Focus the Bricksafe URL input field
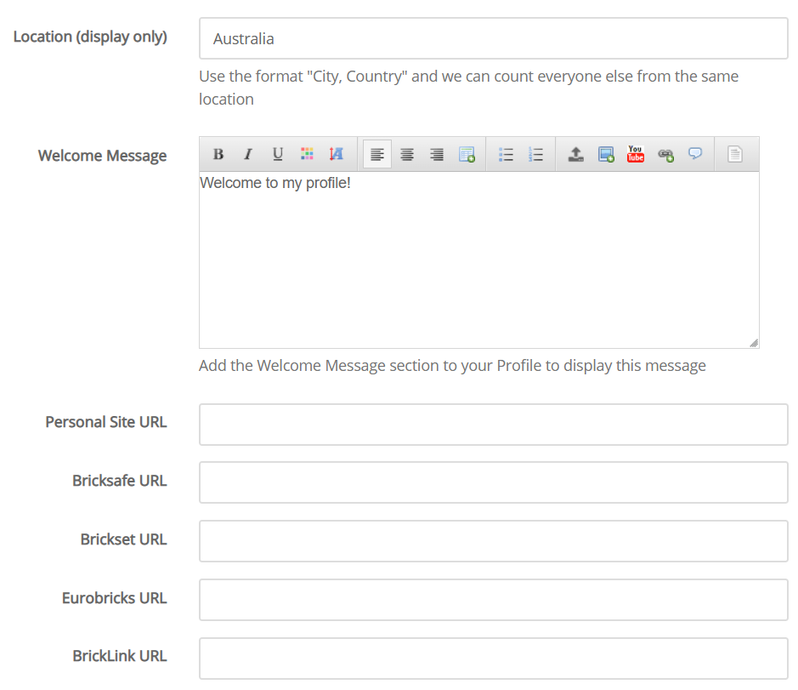 click(493, 482)
